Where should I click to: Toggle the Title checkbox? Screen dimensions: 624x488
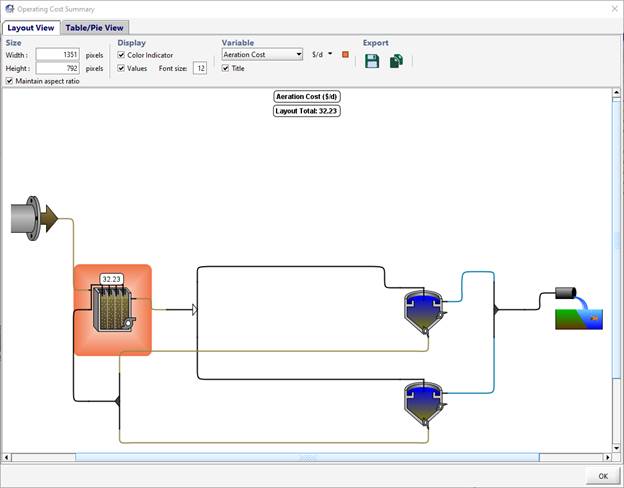pyautogui.click(x=225, y=68)
